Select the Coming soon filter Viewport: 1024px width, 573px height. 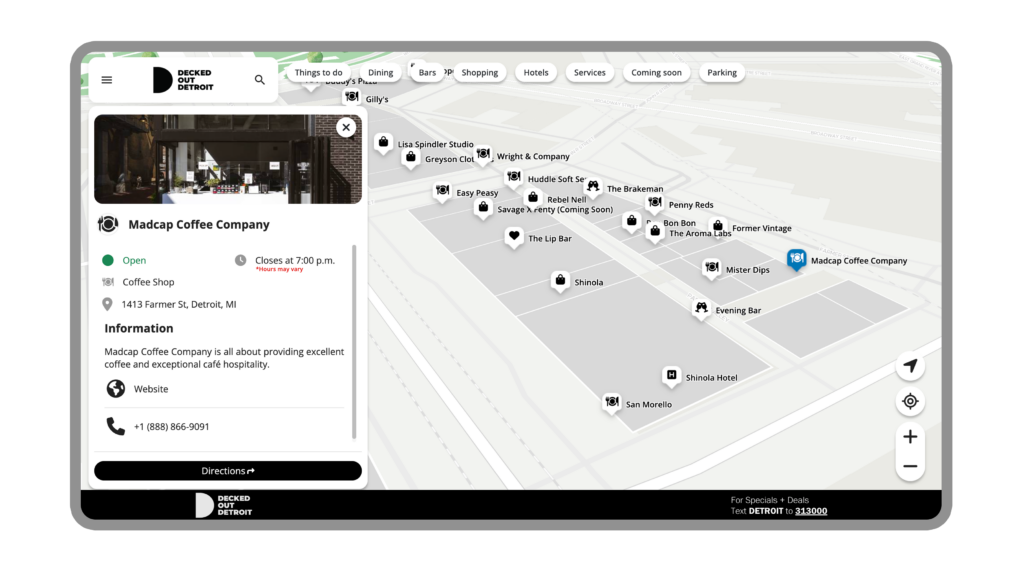(656, 73)
